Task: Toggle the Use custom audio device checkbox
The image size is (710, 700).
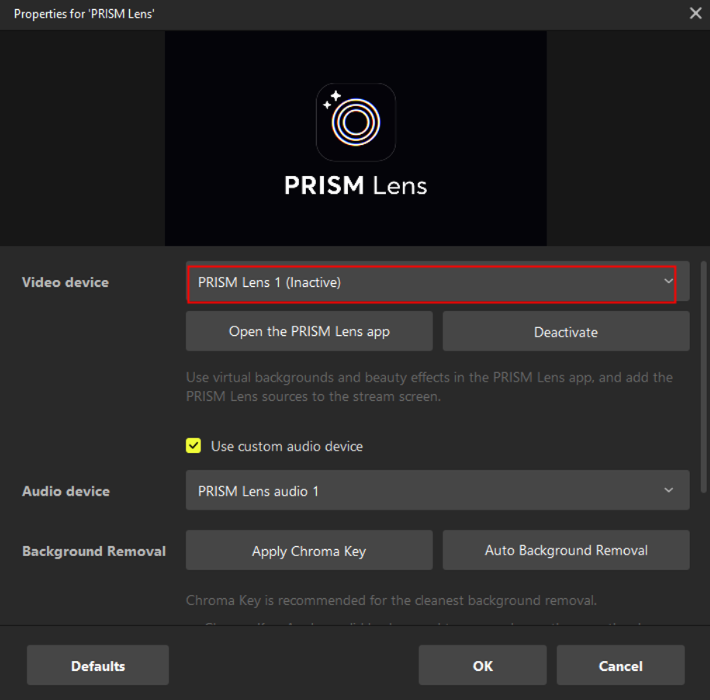Action: coord(194,446)
